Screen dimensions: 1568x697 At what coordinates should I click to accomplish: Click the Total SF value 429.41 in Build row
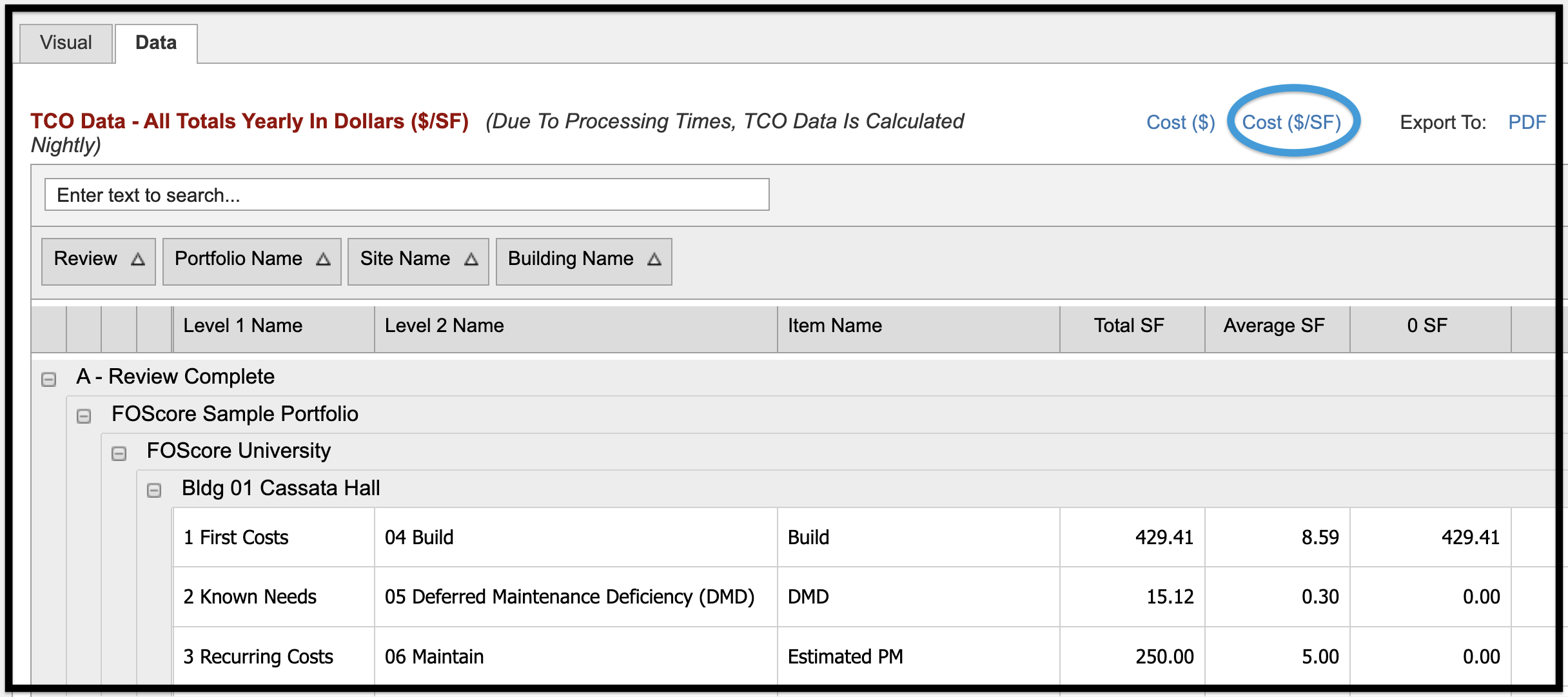click(x=1133, y=537)
